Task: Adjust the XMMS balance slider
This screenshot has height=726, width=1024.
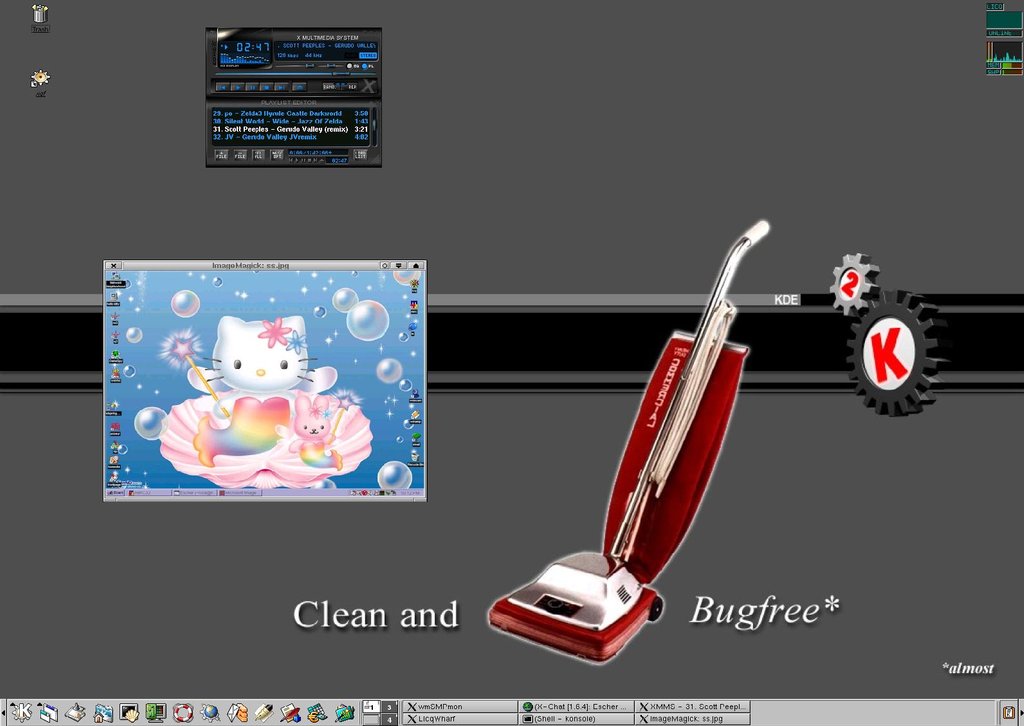Action: [x=332, y=65]
